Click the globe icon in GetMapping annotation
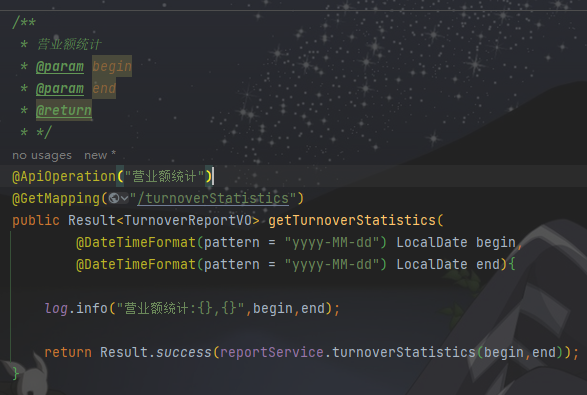Screen dimensions: 587x395 pos(114,198)
